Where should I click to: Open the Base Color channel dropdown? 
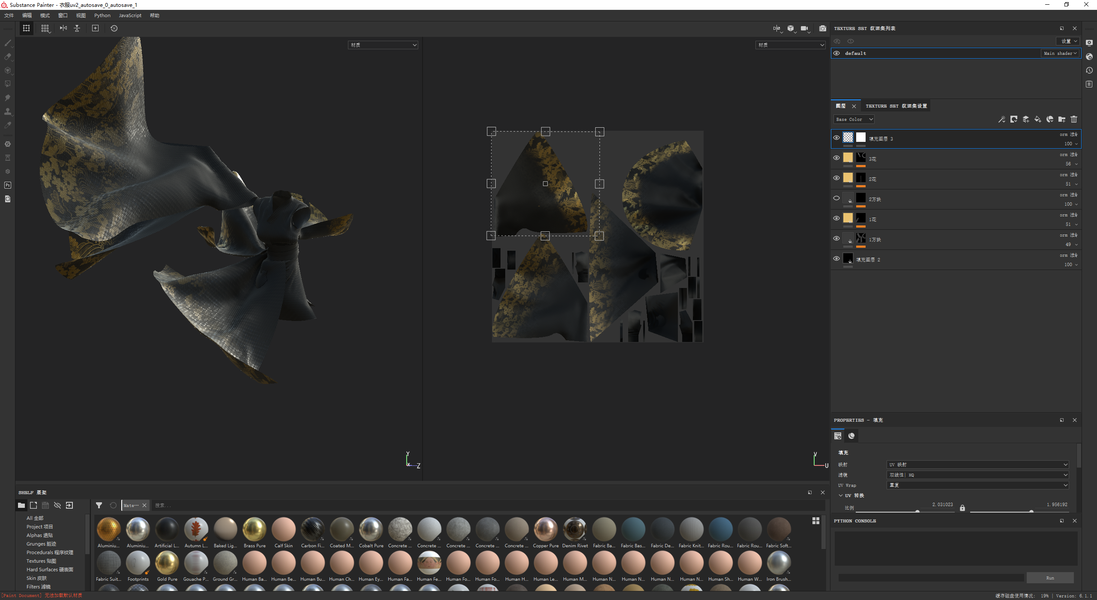854,120
